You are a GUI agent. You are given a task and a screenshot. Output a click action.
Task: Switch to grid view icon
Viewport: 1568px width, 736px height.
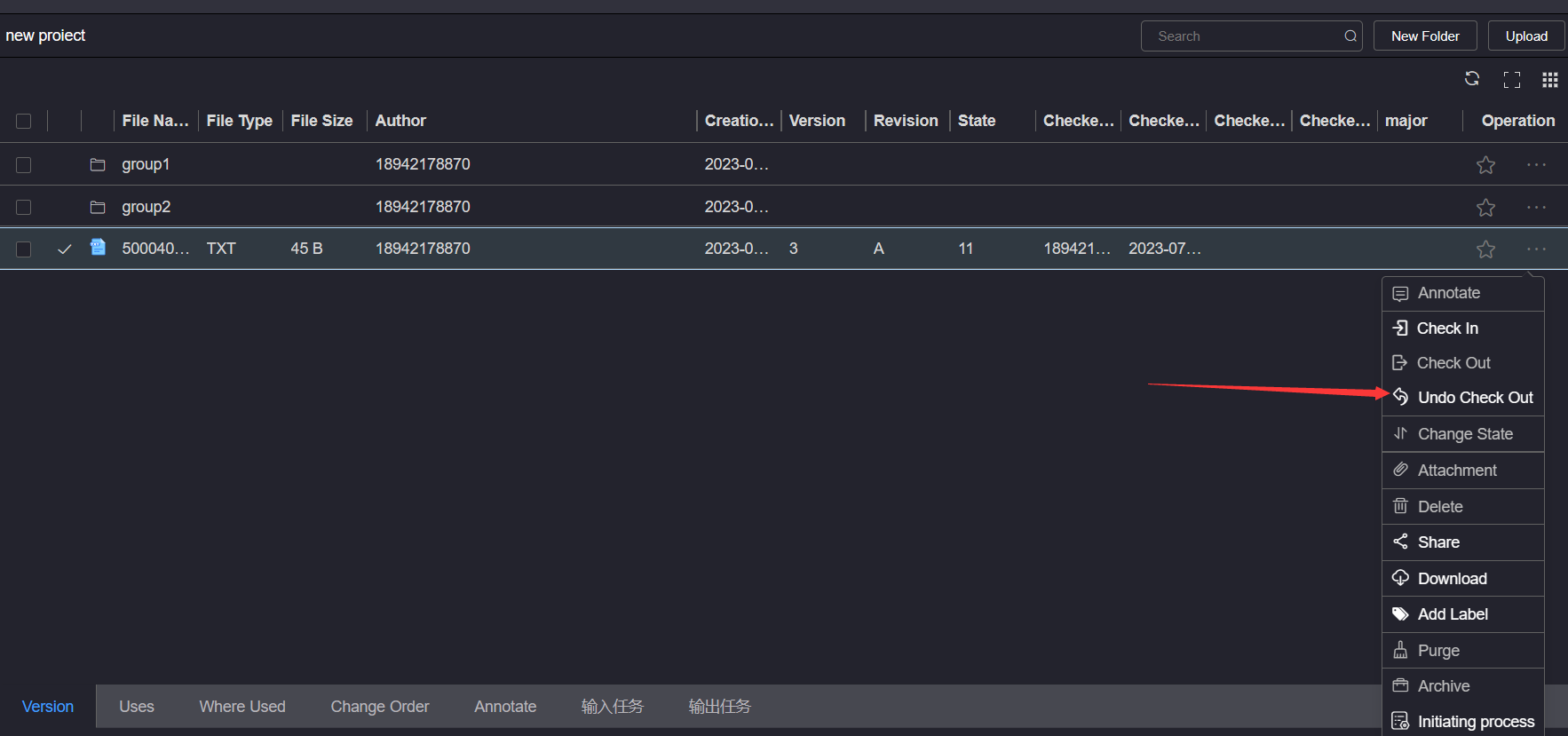coord(1550,80)
